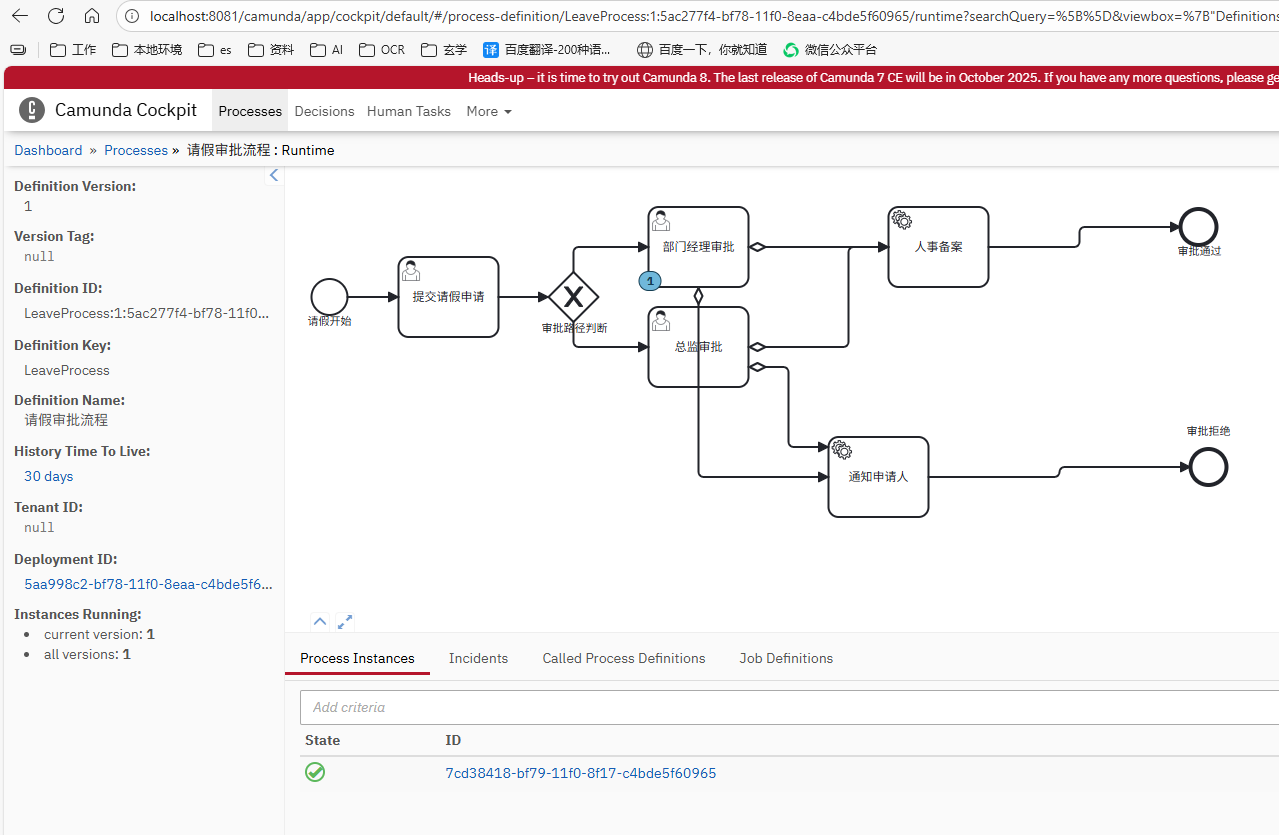
Task: Maximize the diagram with the expand arrows icon
Action: pos(345,622)
